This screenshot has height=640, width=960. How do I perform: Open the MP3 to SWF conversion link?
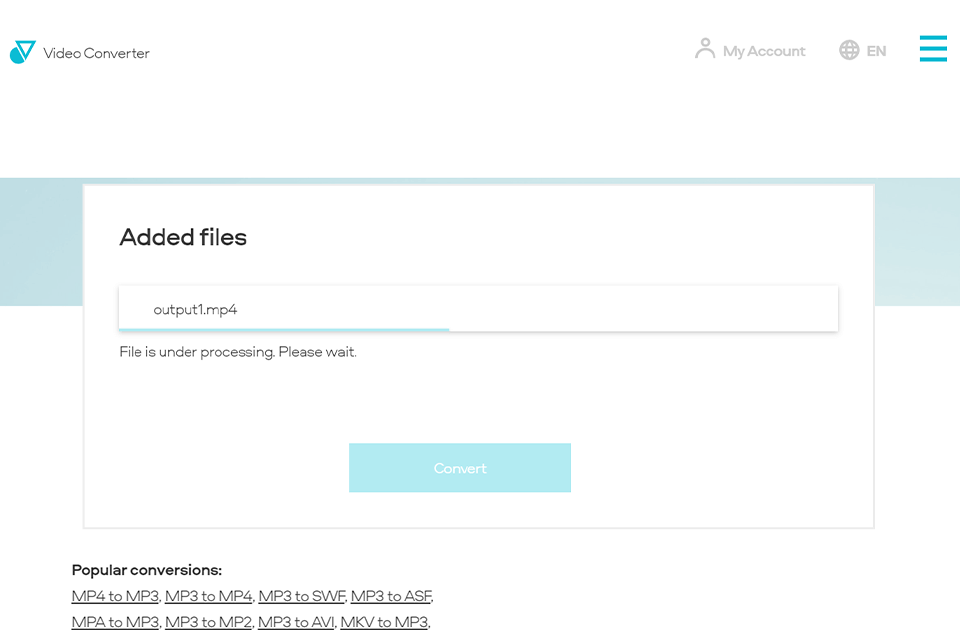click(301, 595)
